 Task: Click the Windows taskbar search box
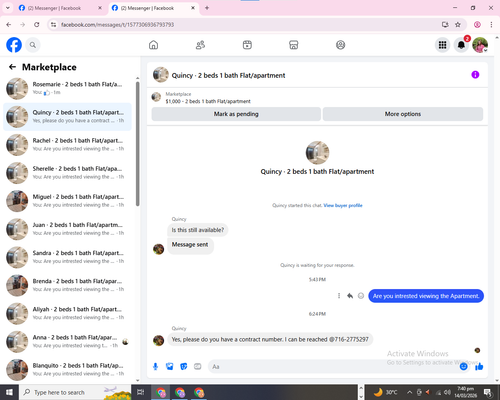(x=75, y=392)
